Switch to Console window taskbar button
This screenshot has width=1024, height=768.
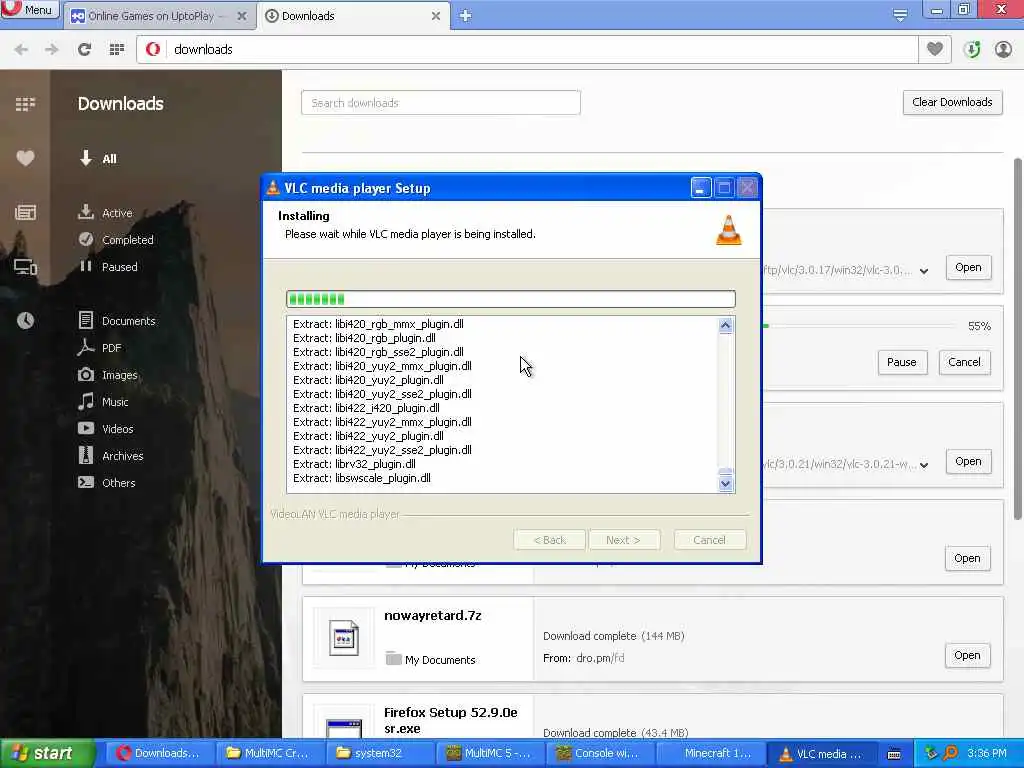(x=598, y=754)
